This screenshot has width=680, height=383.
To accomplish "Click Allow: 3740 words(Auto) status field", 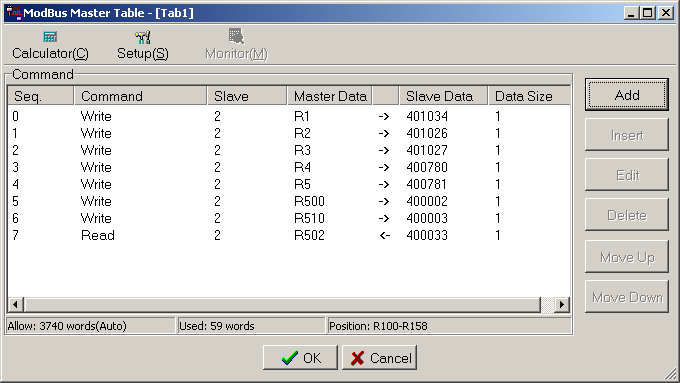I will pyautogui.click(x=90, y=326).
